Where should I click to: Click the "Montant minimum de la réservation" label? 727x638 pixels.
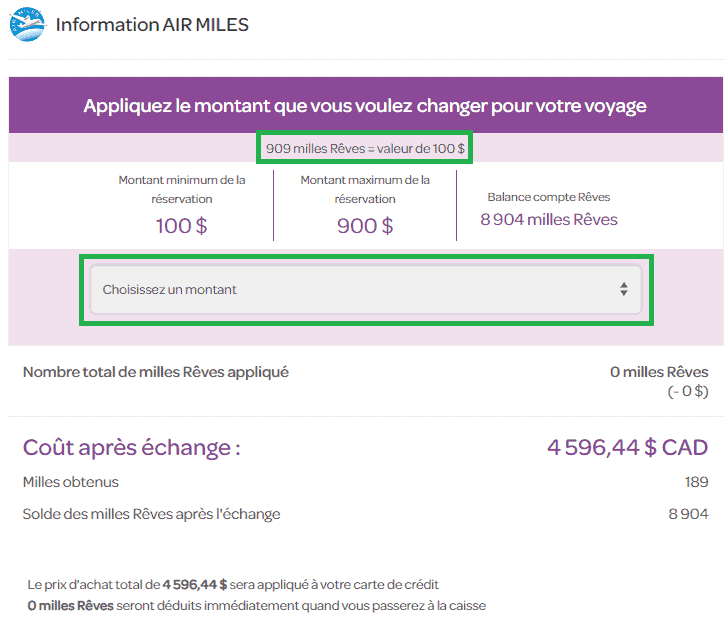coord(181,189)
